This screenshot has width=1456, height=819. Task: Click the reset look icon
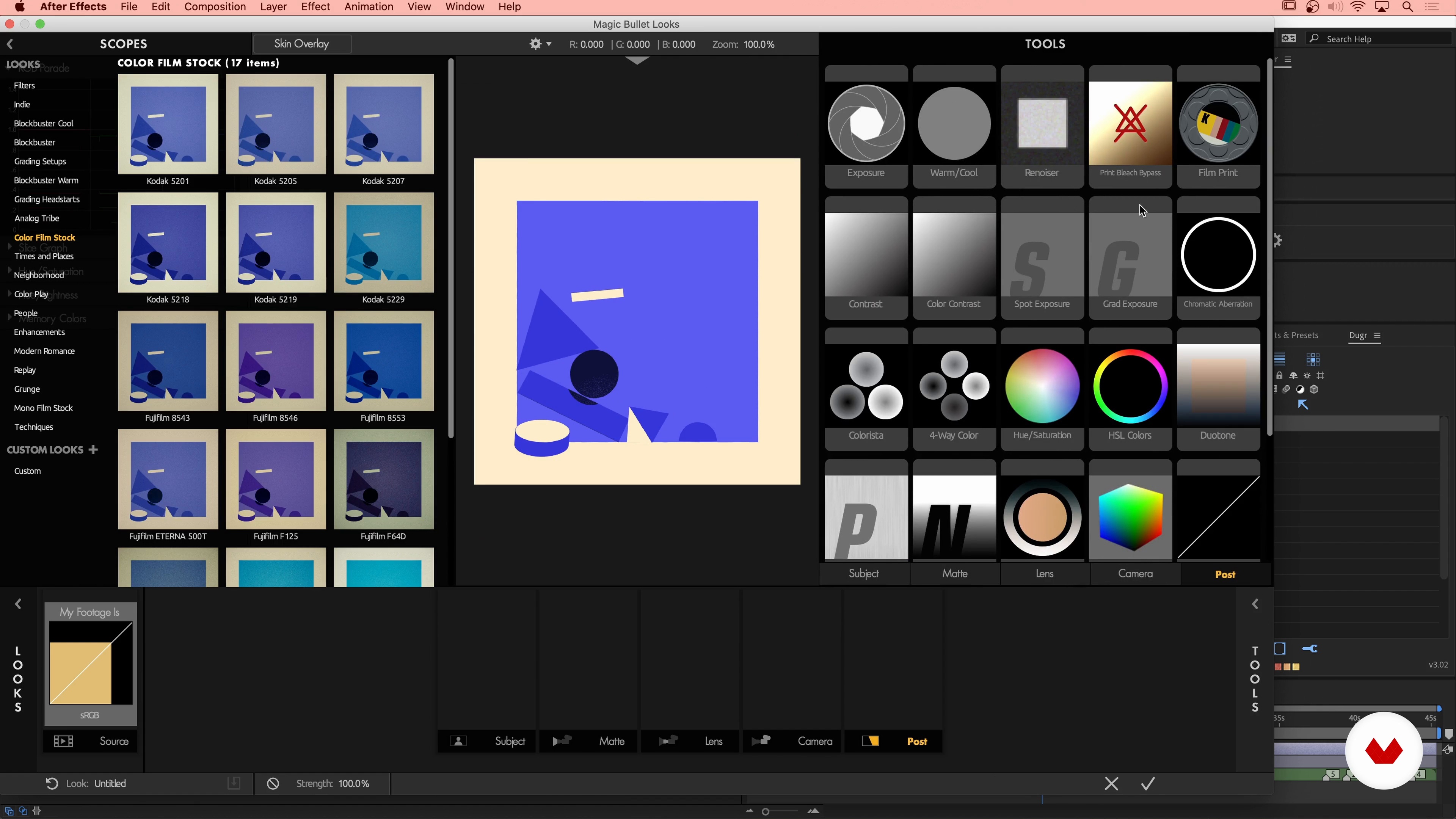[x=52, y=783]
